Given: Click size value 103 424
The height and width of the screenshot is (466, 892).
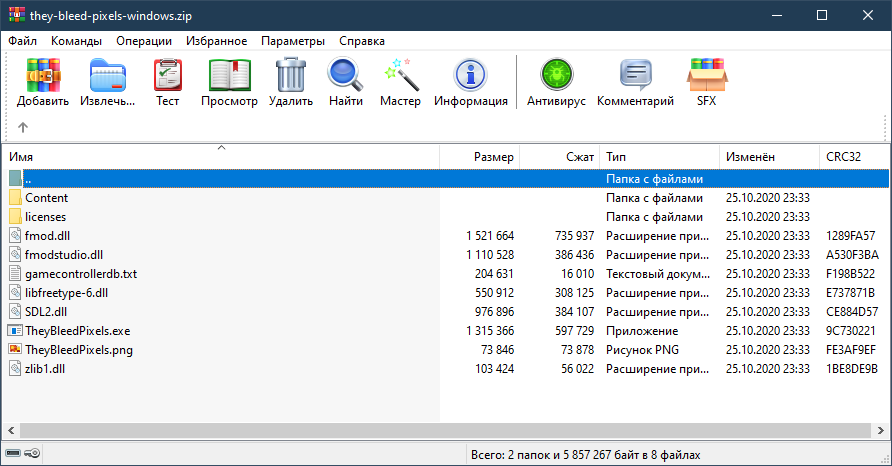Looking at the screenshot, I should [494, 369].
